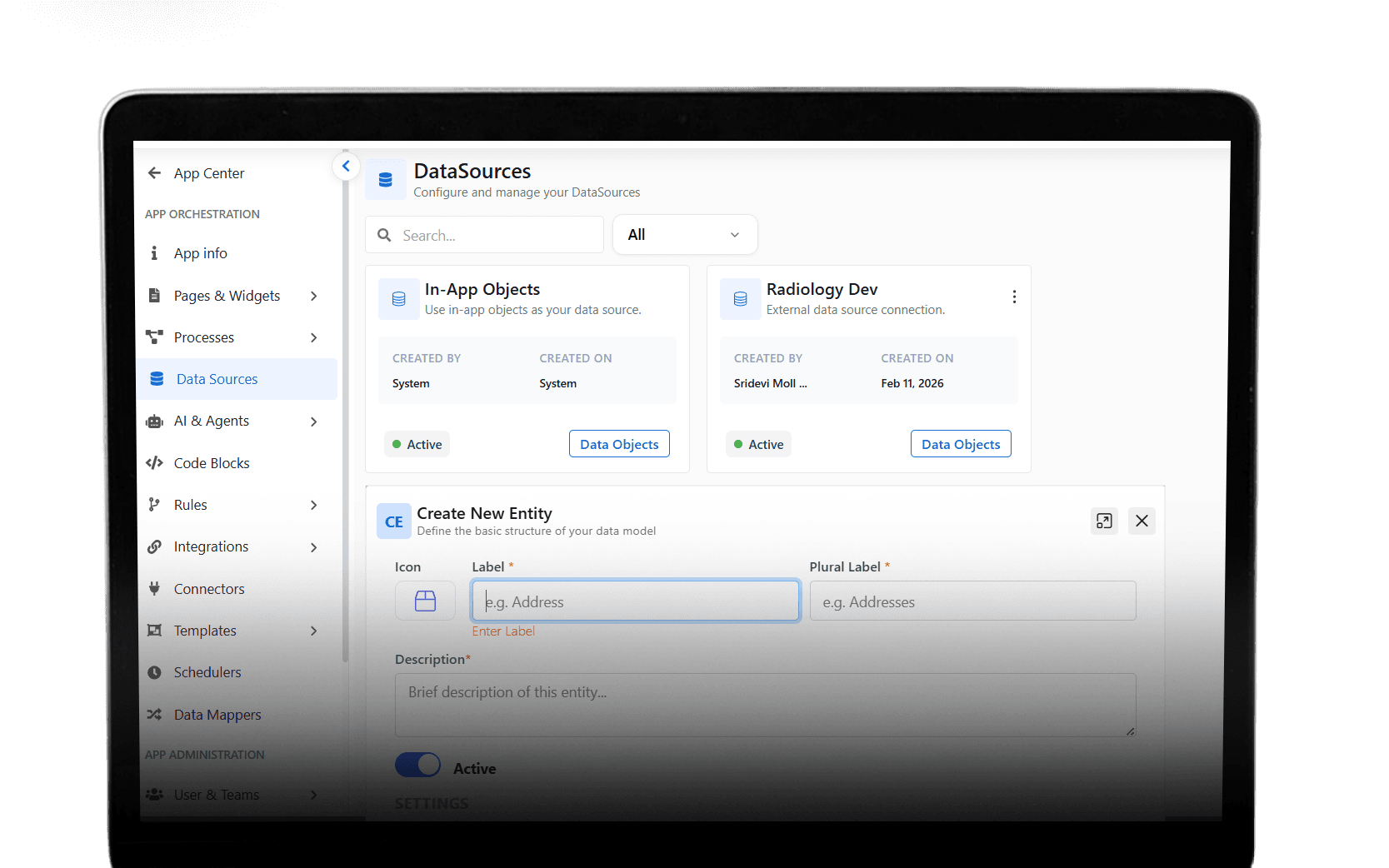Select the Data Sources sidebar icon
This screenshot has width=1389, height=868.
tap(156, 379)
